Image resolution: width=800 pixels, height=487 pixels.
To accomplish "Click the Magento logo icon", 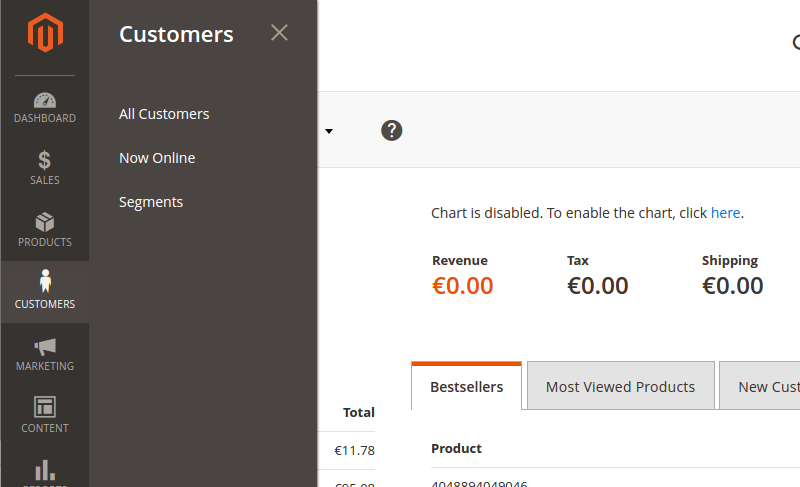I will [45, 35].
